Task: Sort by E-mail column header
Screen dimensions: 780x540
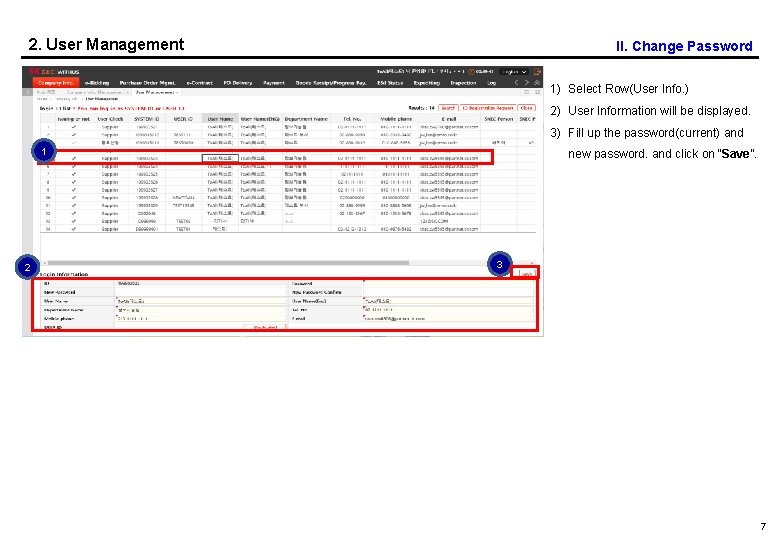Action: 449,119
